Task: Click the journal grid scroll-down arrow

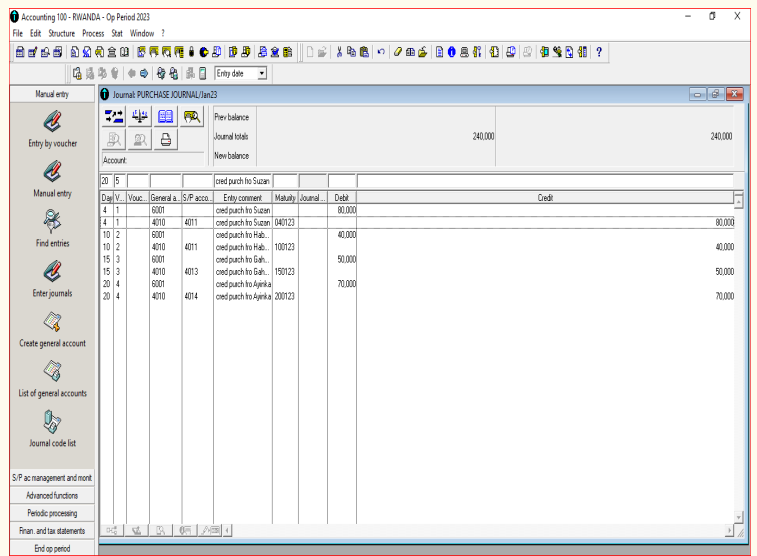Action: pos(739,517)
